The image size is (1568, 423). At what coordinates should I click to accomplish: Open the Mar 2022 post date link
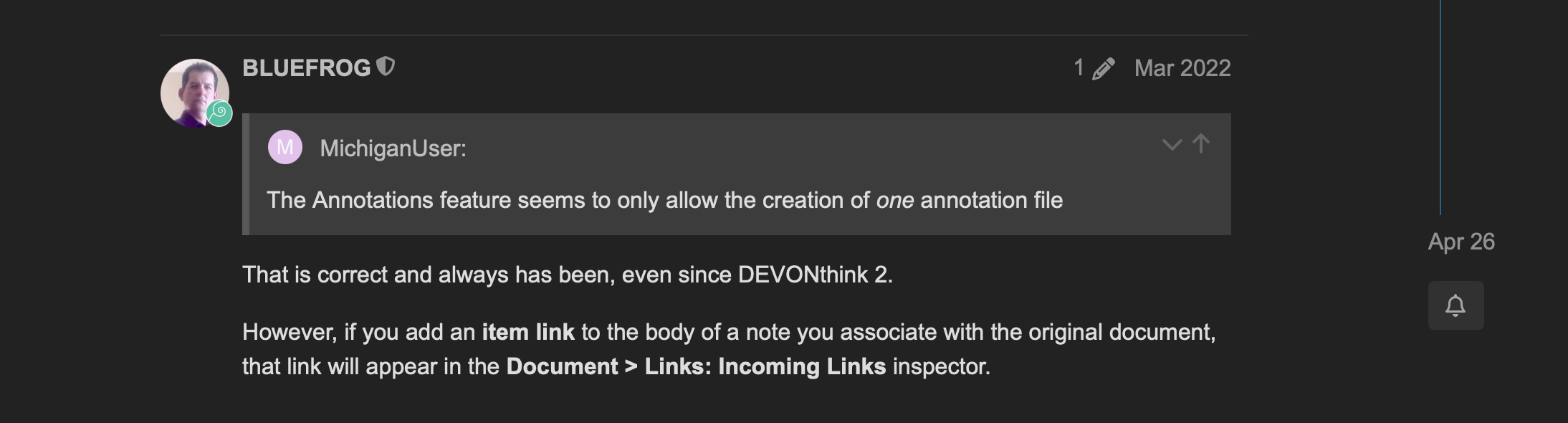[x=1182, y=68]
